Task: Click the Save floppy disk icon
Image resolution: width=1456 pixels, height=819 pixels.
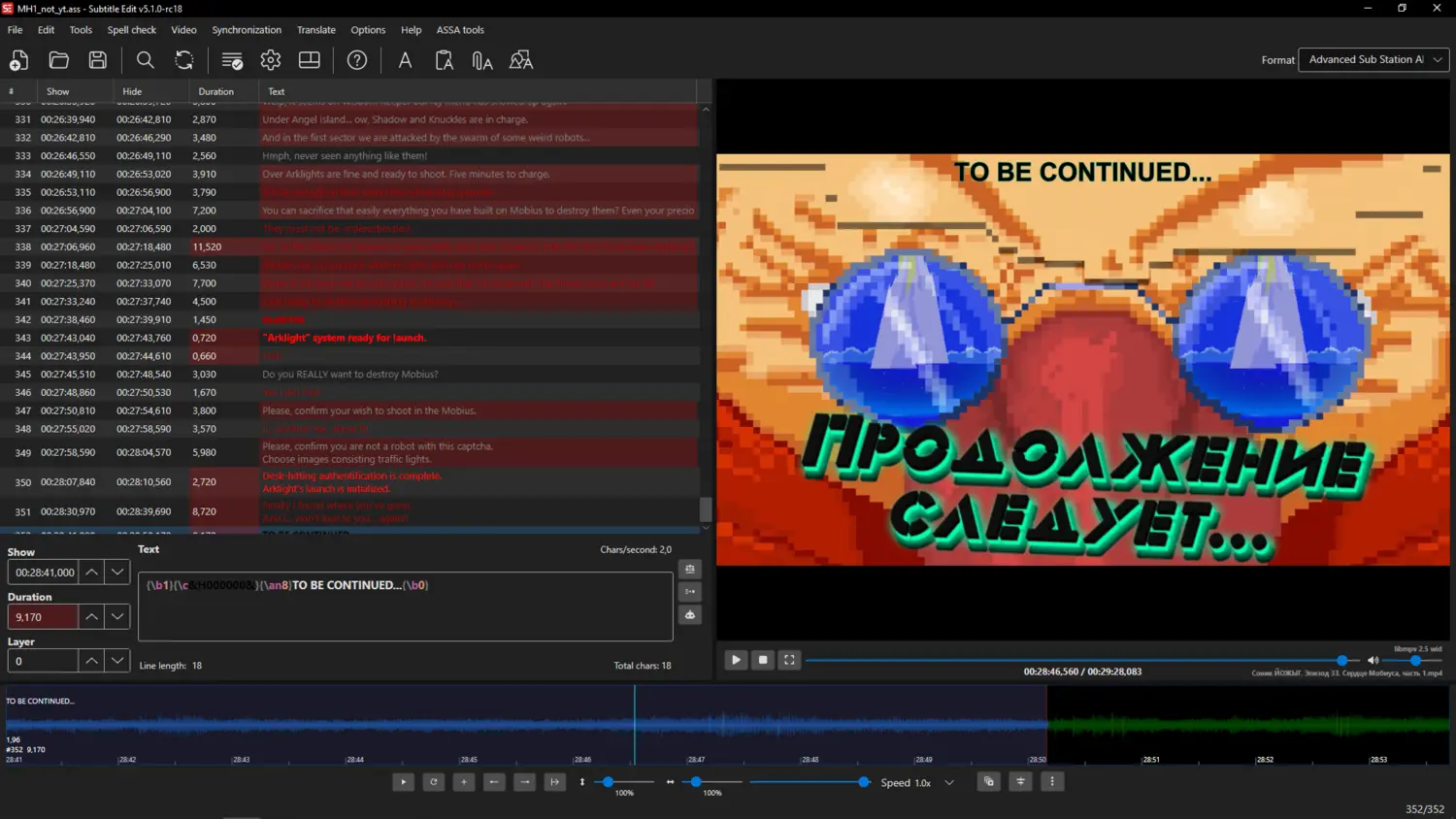Action: 98,60
